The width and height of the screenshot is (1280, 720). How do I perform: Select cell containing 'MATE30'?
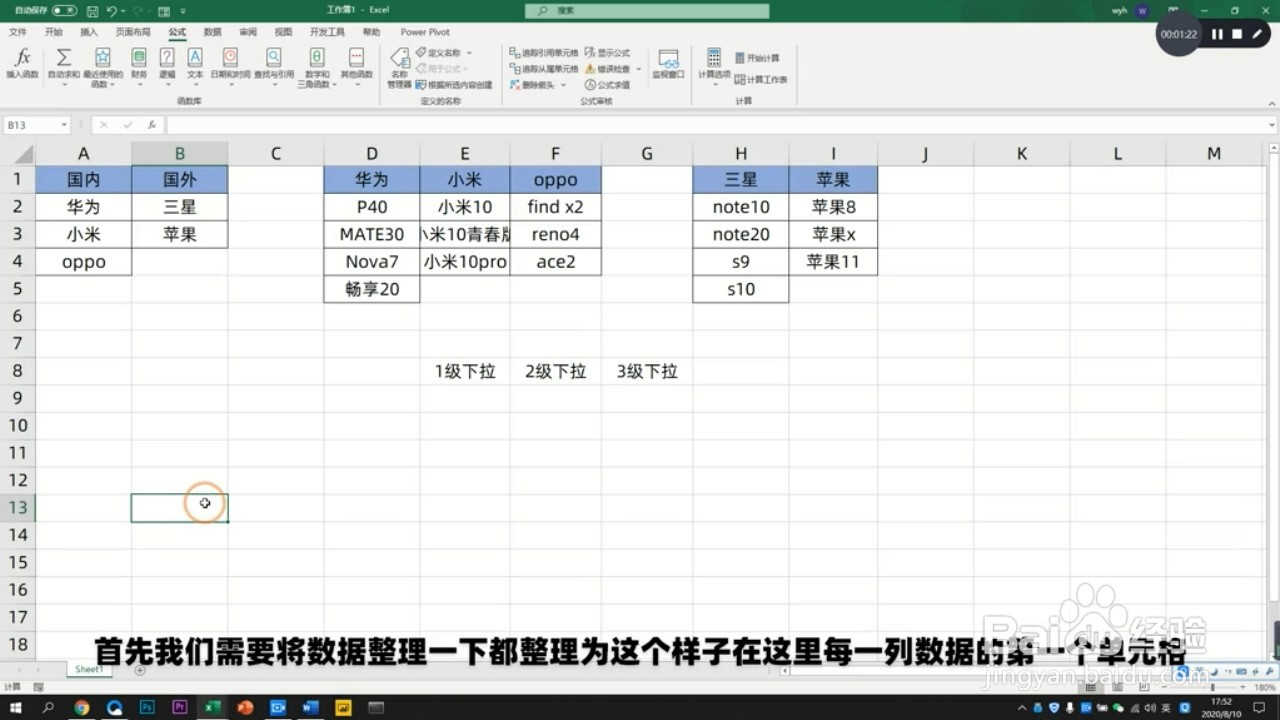[372, 234]
